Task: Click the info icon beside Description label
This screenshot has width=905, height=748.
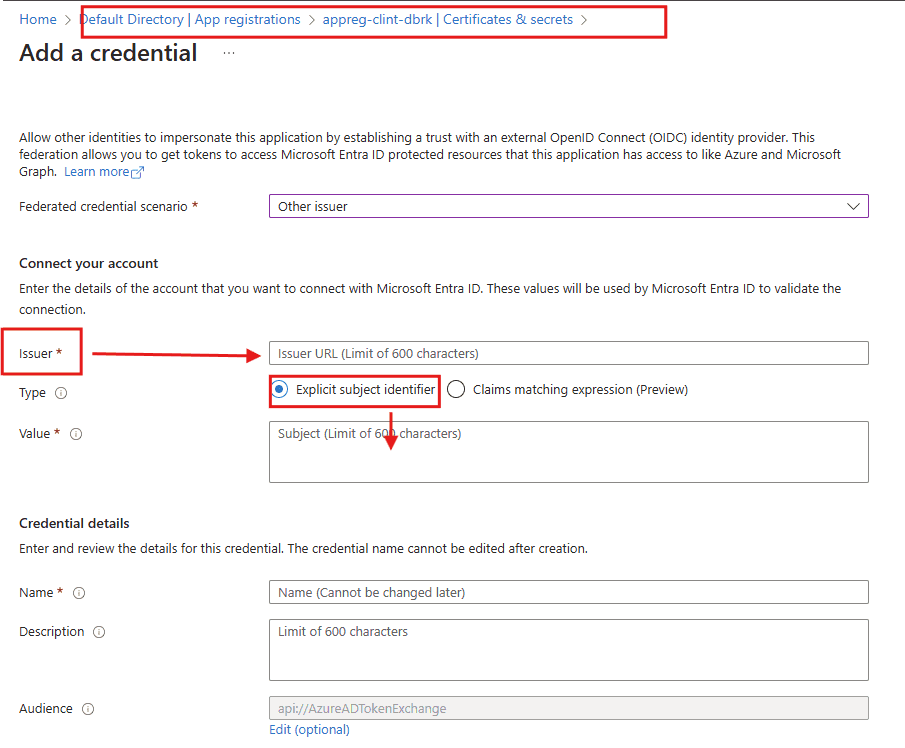Action: pyautogui.click(x=99, y=632)
